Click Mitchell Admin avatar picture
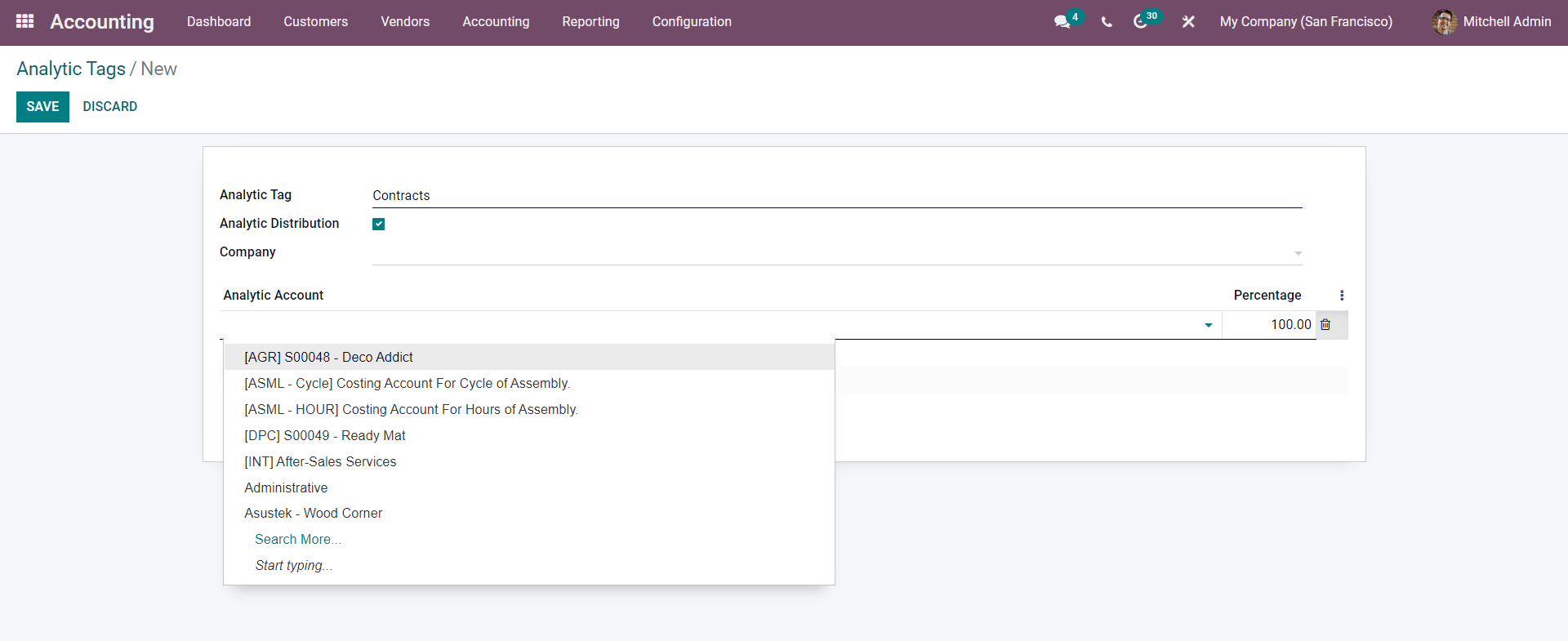 click(1444, 22)
